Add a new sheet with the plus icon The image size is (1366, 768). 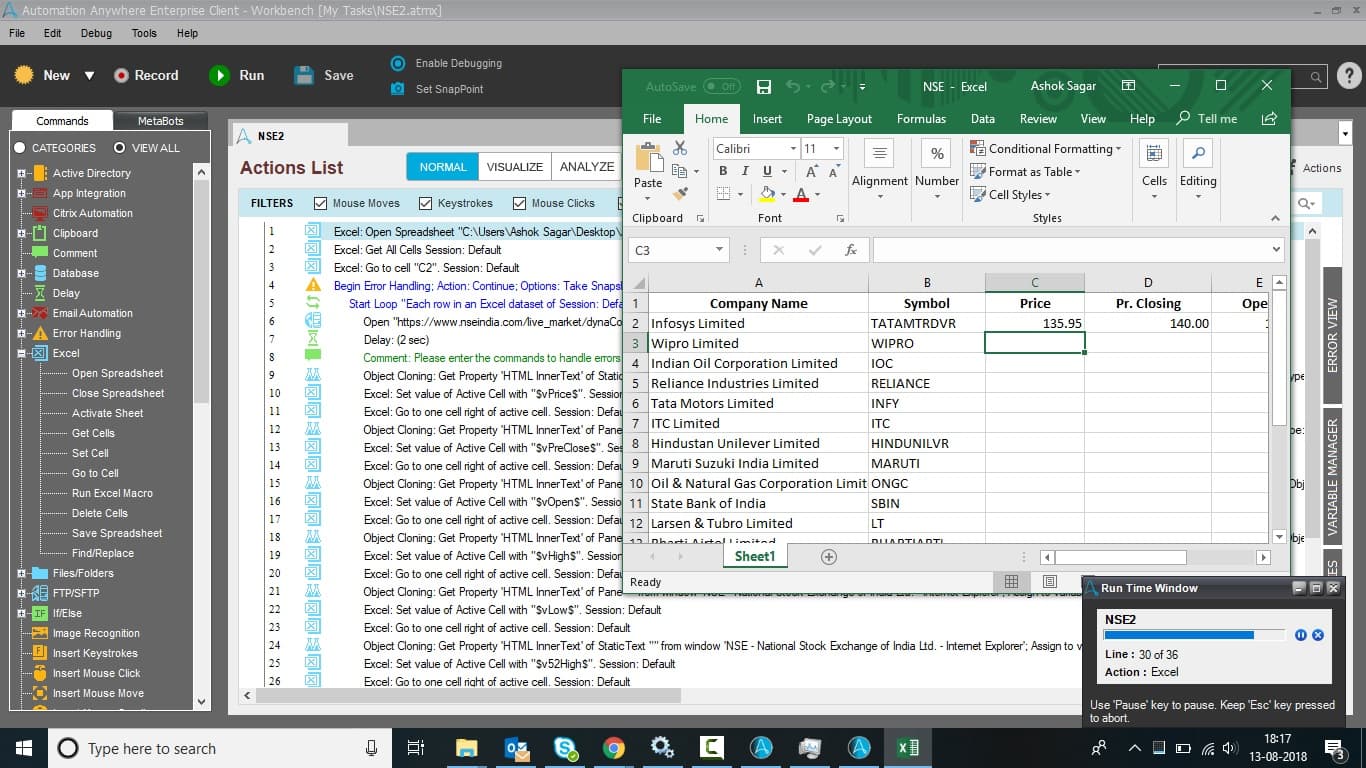828,557
